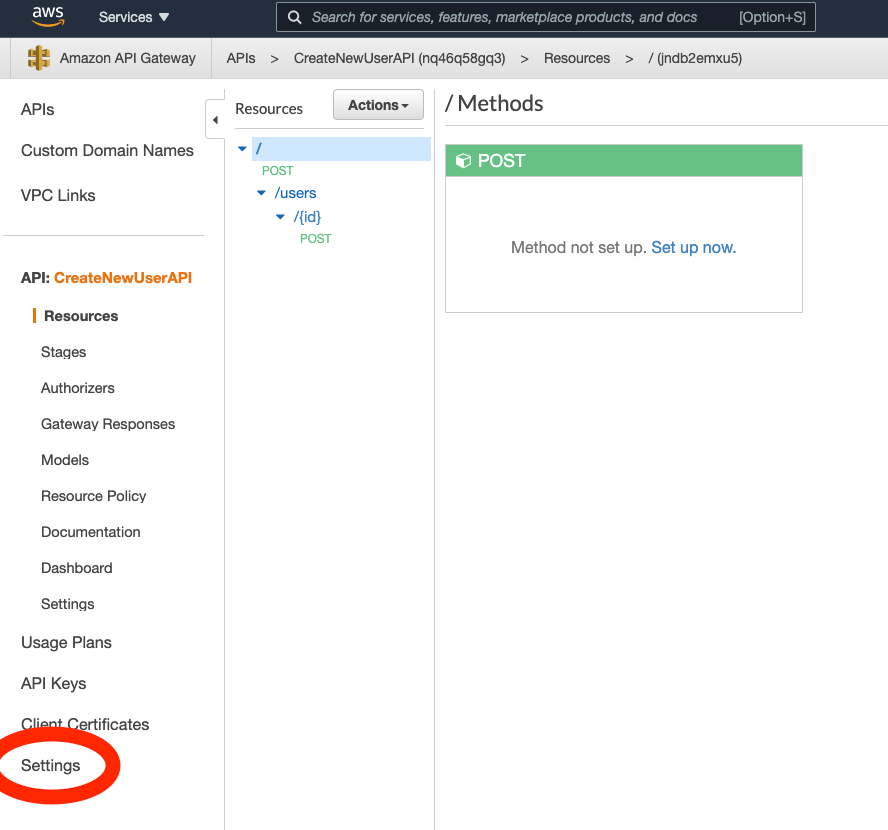Click the Amazon API Gateway service icon
The image size is (888, 830).
(x=39, y=58)
